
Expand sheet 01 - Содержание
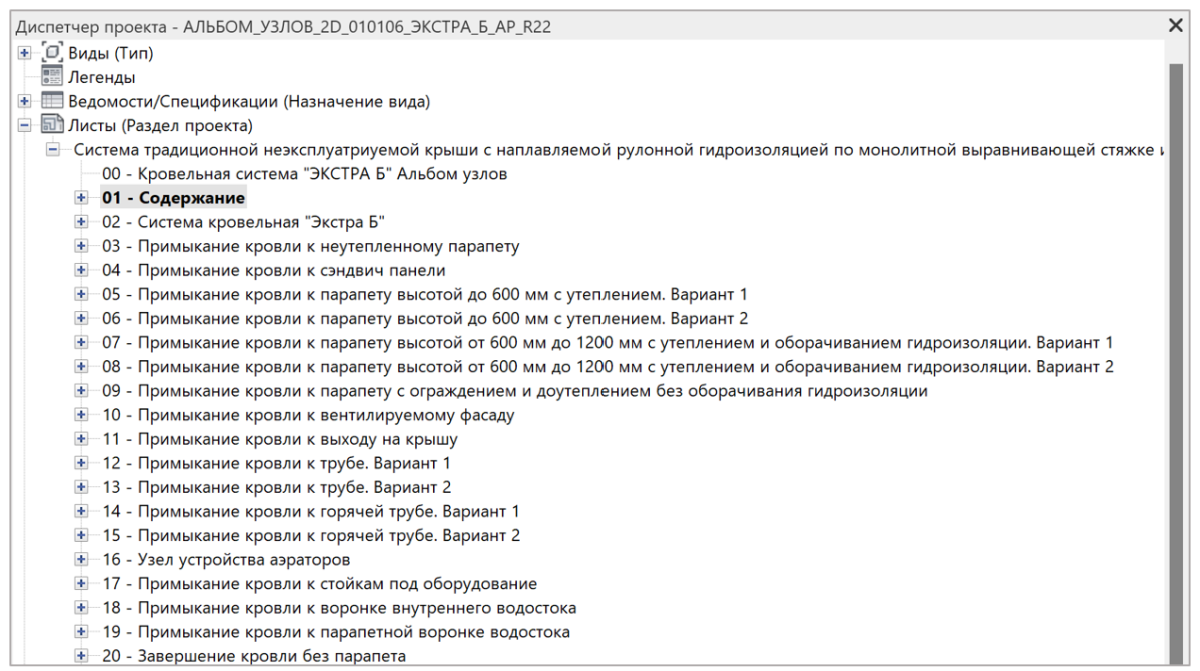(x=82, y=198)
